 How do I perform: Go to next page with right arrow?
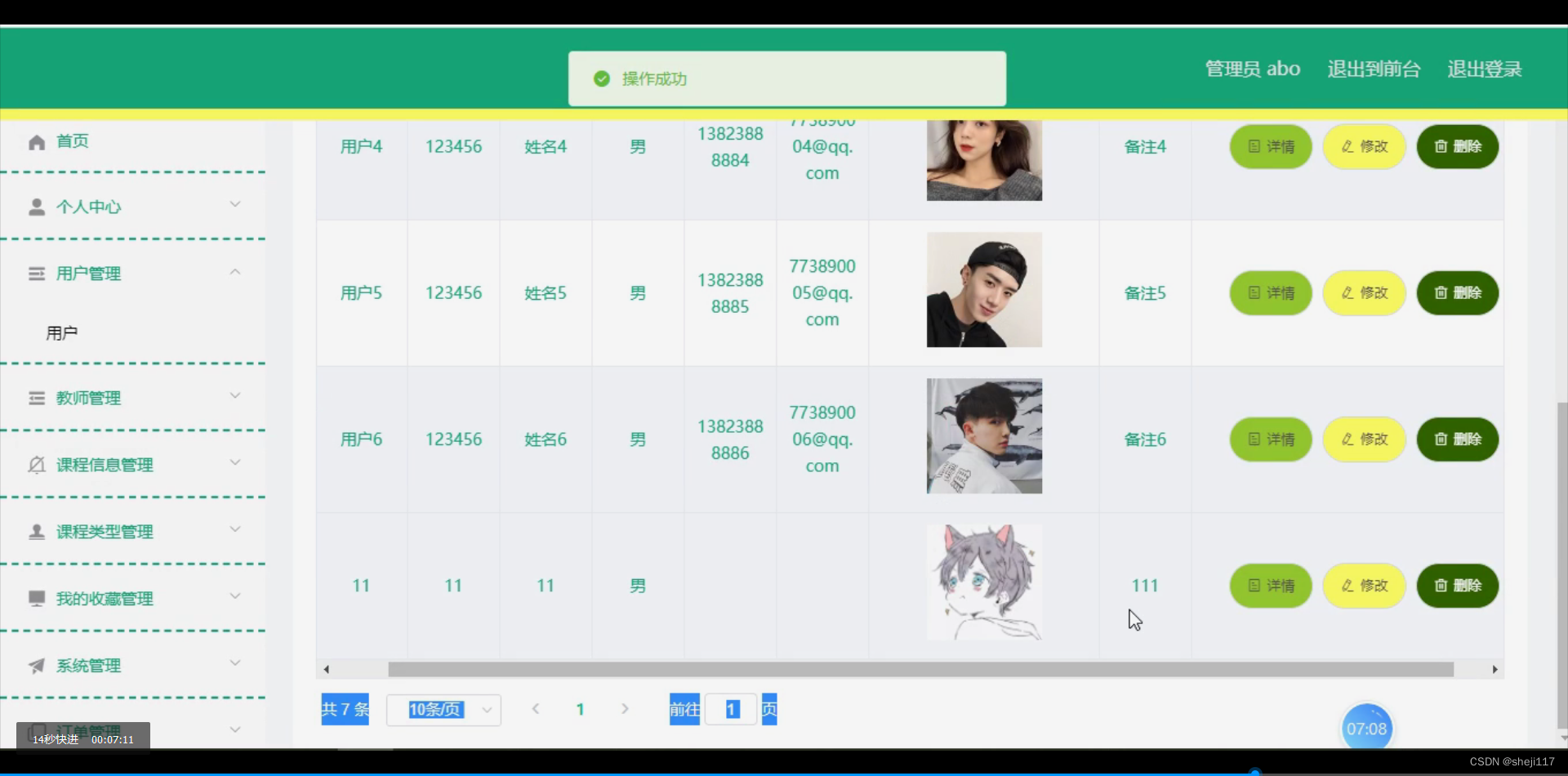pos(626,709)
